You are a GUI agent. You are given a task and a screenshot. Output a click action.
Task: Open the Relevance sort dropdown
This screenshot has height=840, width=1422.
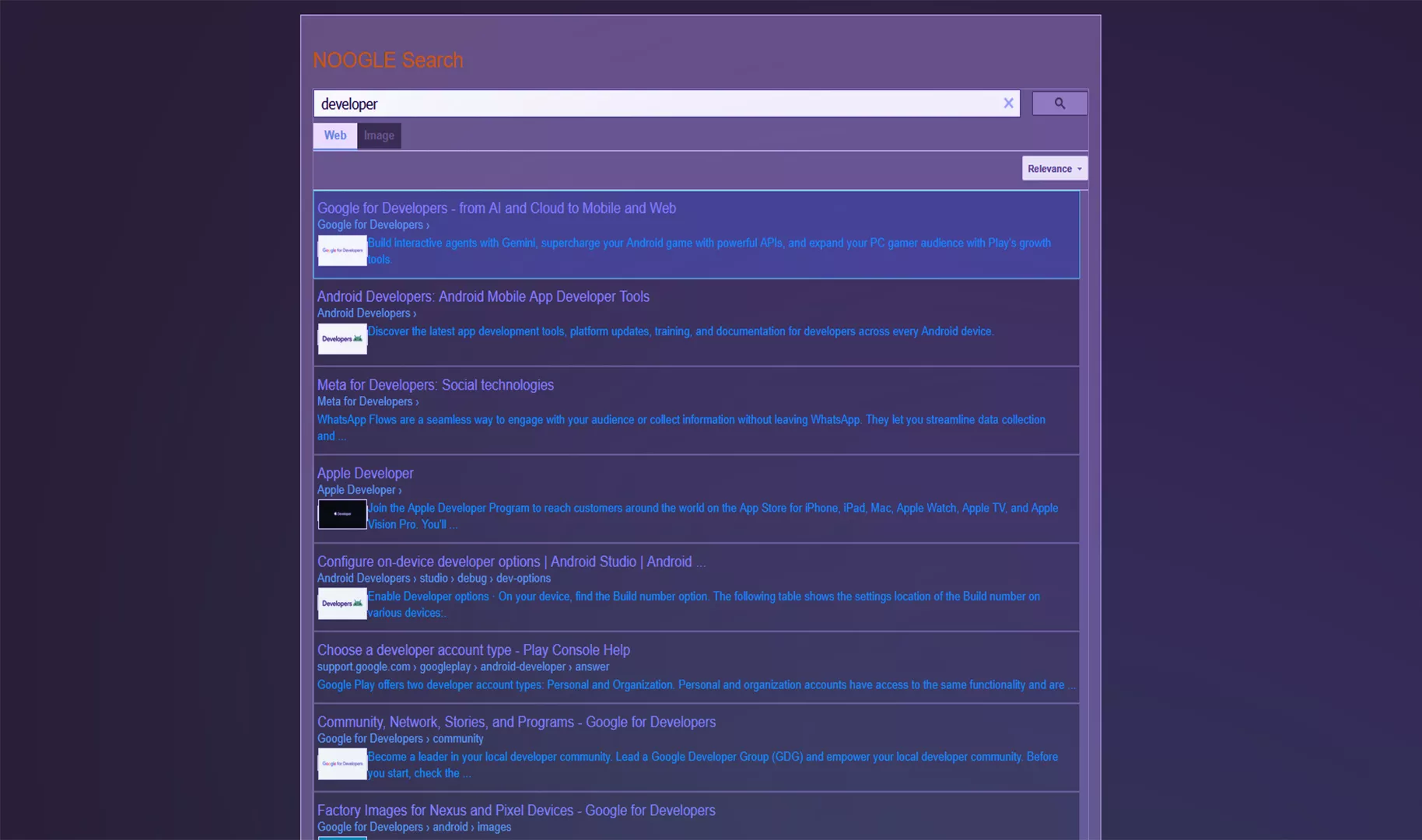[1054, 169]
